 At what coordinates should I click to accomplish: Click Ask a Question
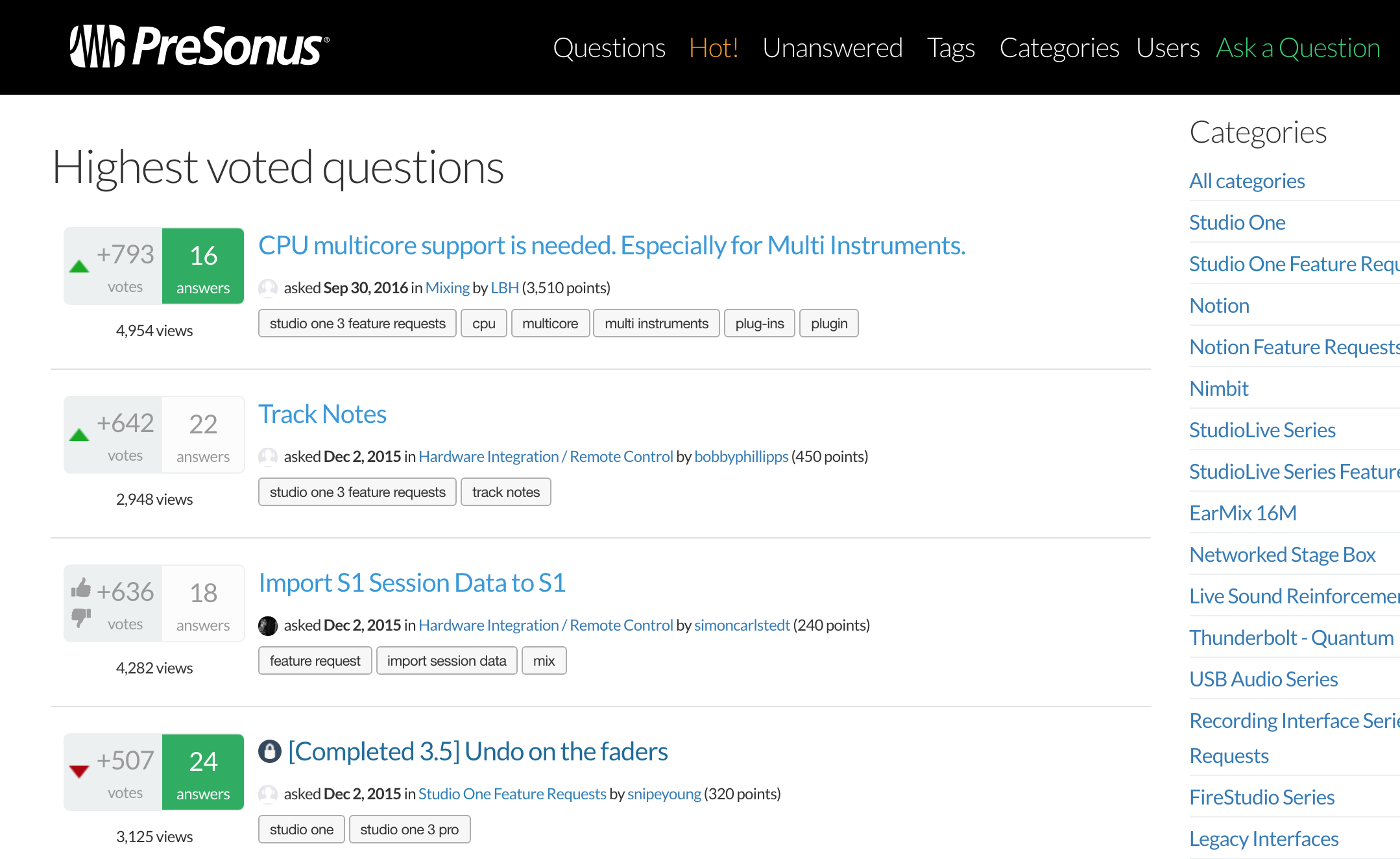pos(1297,48)
